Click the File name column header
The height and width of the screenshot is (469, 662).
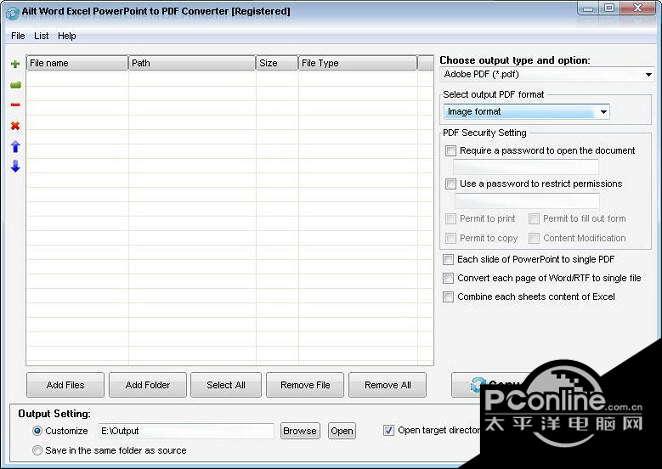(77, 63)
